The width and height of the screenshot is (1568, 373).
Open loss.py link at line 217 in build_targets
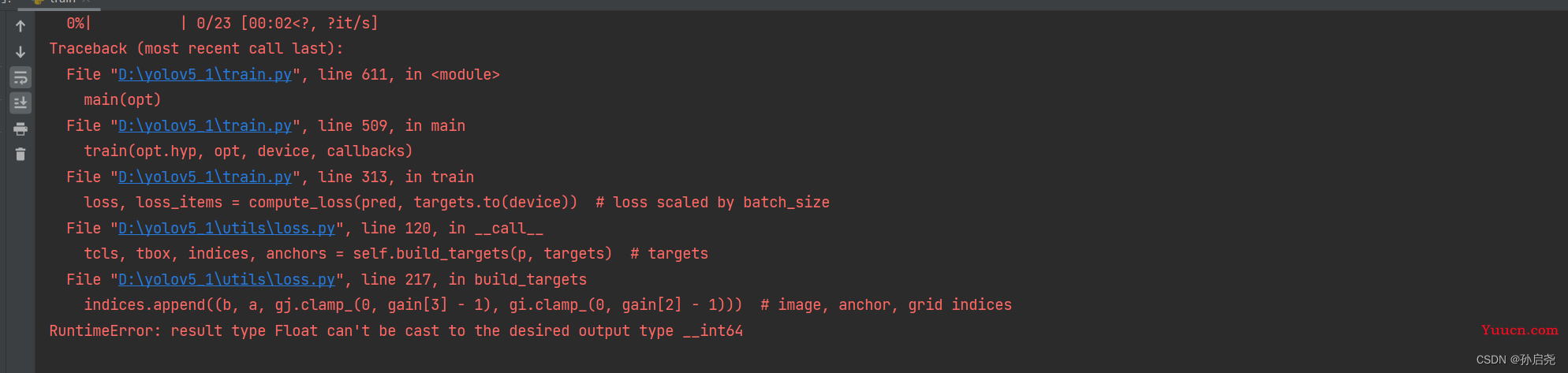[x=226, y=280]
